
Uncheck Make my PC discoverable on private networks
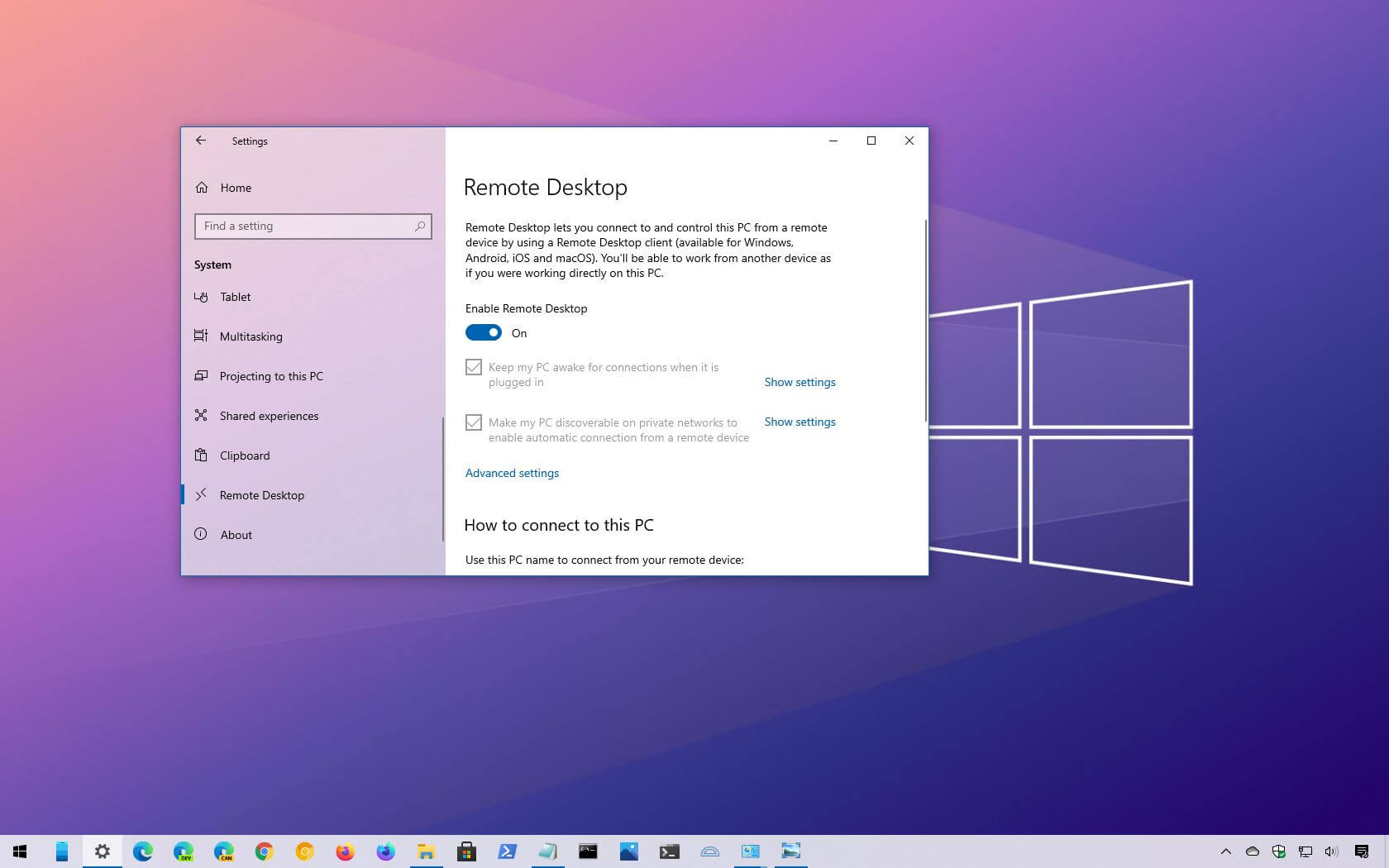coord(474,422)
